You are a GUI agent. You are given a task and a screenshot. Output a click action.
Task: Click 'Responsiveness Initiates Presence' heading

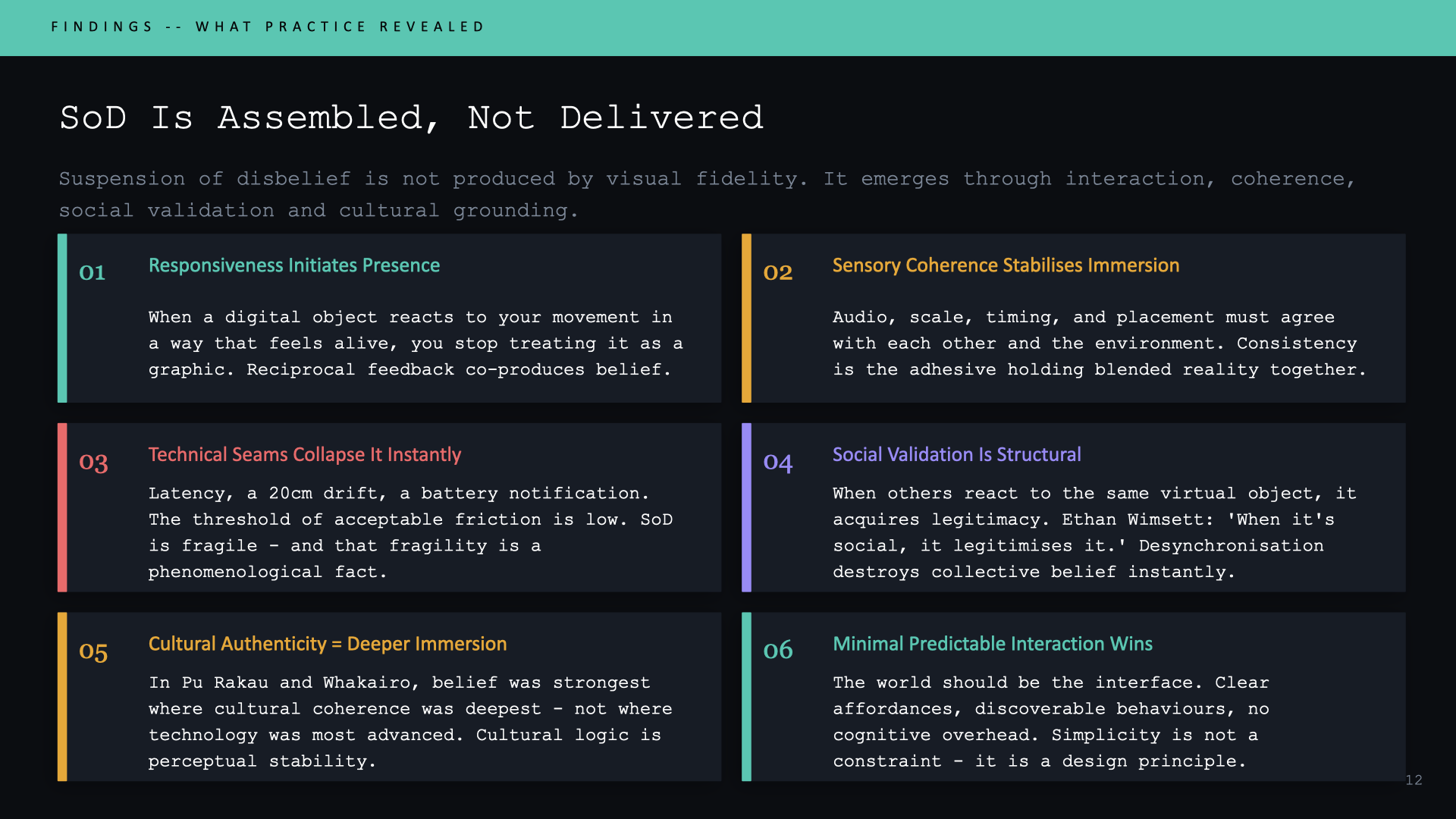pyautogui.click(x=294, y=265)
